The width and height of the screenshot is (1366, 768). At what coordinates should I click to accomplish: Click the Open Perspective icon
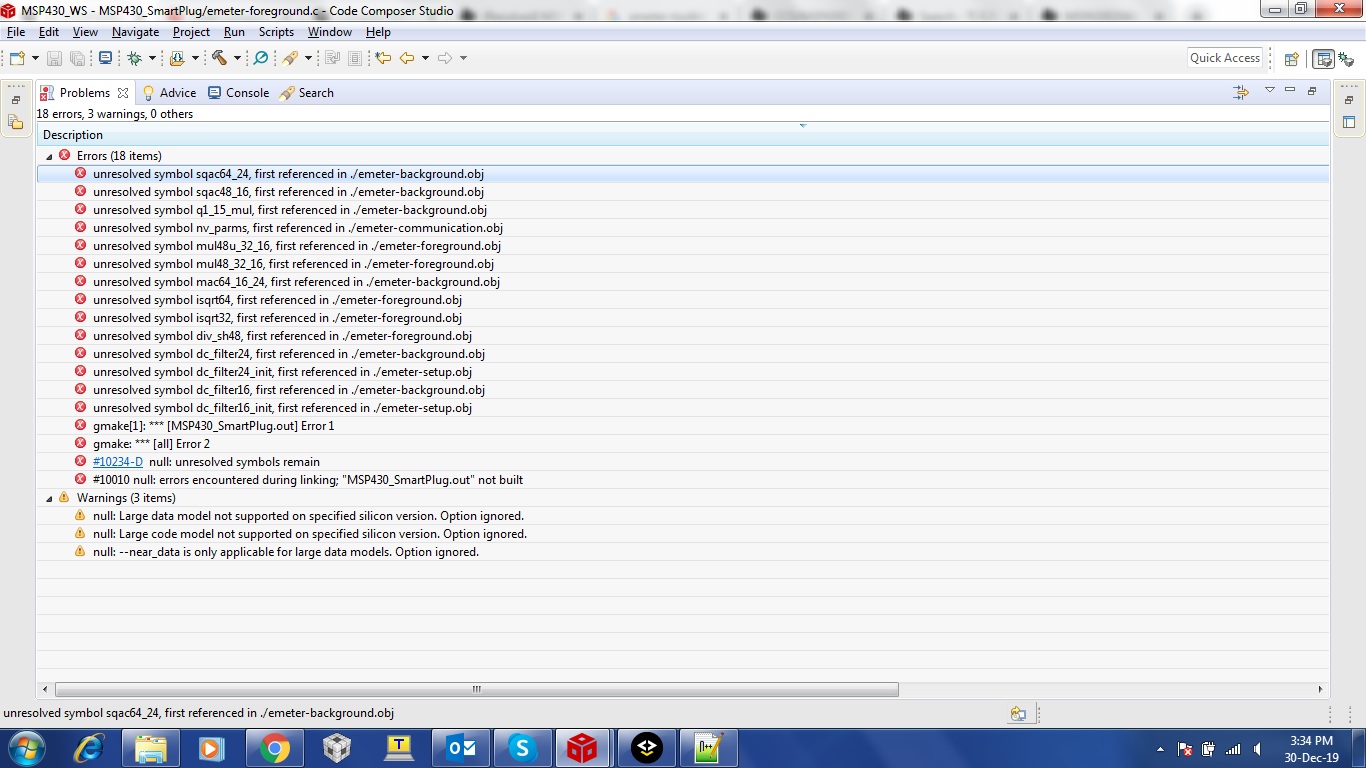(1291, 59)
